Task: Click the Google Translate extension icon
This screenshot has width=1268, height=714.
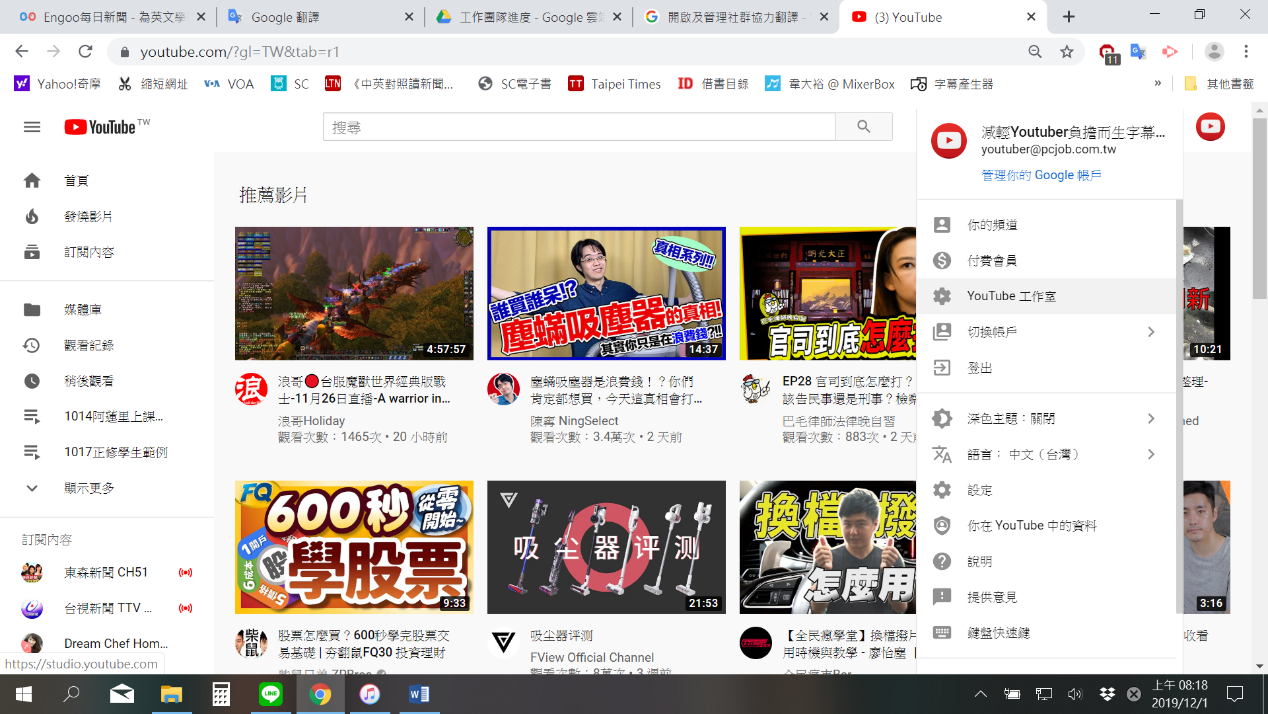Action: point(1138,52)
